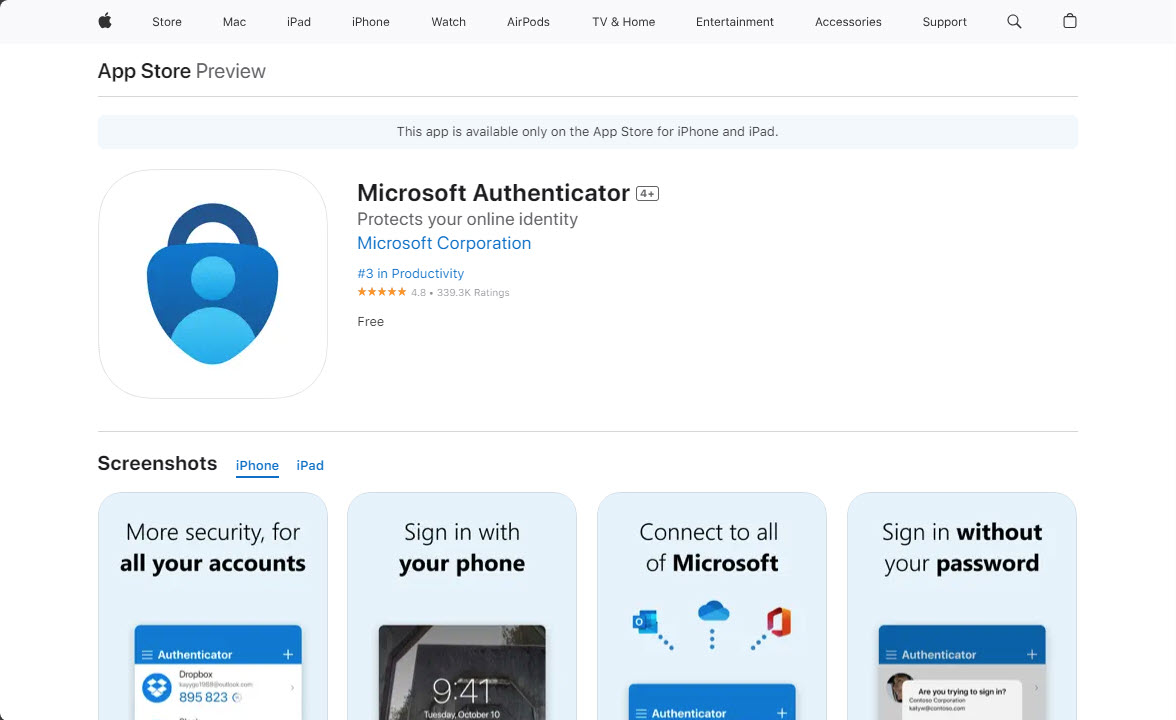Open the AirPods menu item

click(528, 22)
